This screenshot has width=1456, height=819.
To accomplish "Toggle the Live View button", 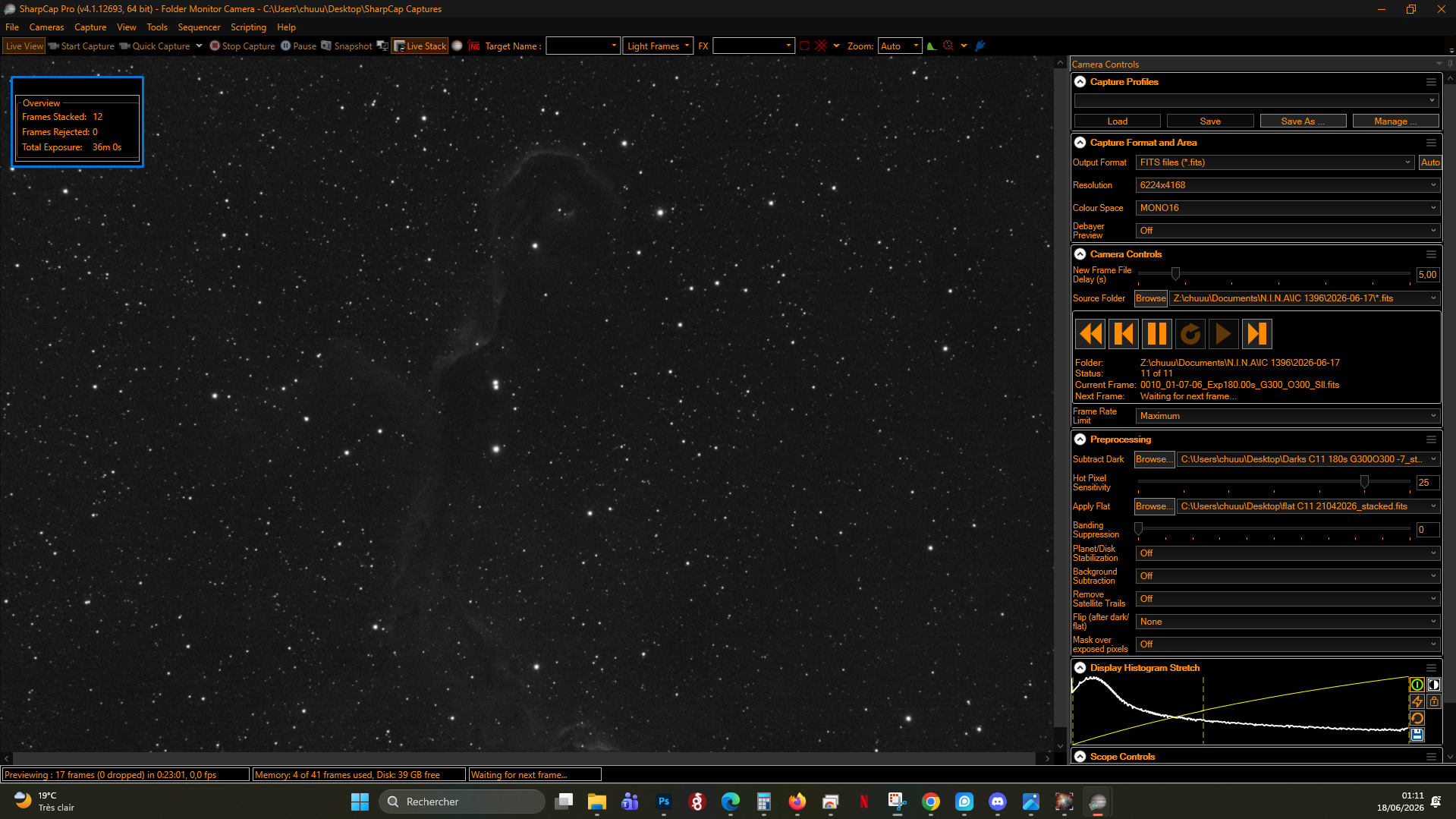I will [x=24, y=46].
